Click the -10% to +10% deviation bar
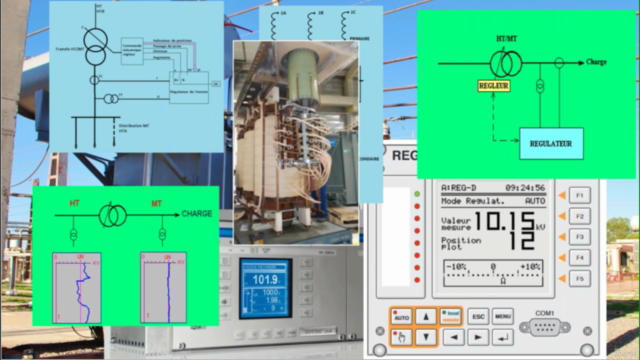The height and width of the screenshot is (360, 640). coord(493,273)
